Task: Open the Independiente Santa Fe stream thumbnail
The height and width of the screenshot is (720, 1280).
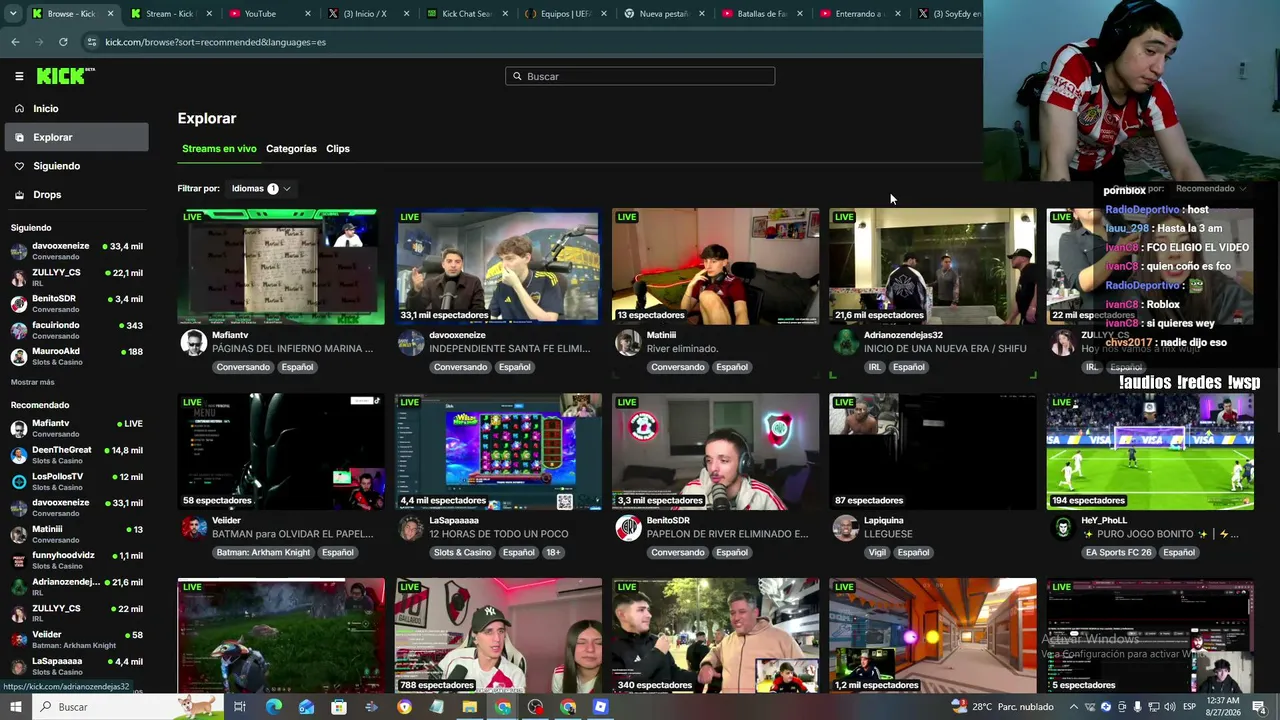Action: pyautogui.click(x=498, y=266)
